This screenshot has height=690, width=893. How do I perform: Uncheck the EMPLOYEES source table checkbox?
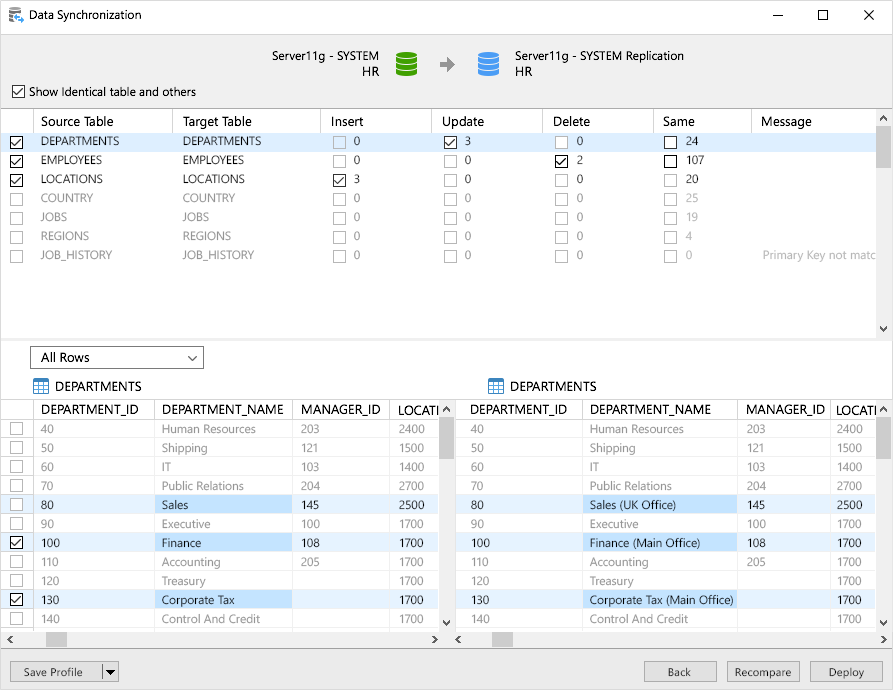[17, 161]
